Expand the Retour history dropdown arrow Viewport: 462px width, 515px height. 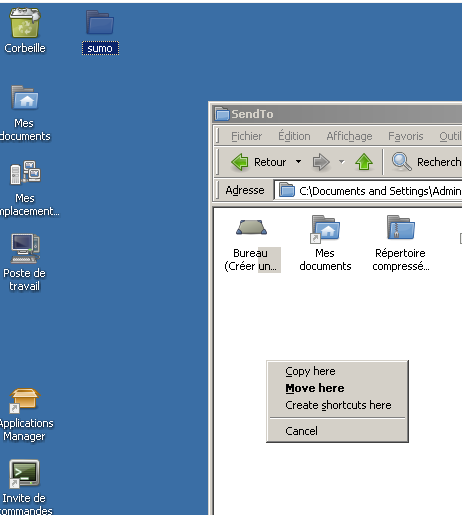(x=298, y=162)
